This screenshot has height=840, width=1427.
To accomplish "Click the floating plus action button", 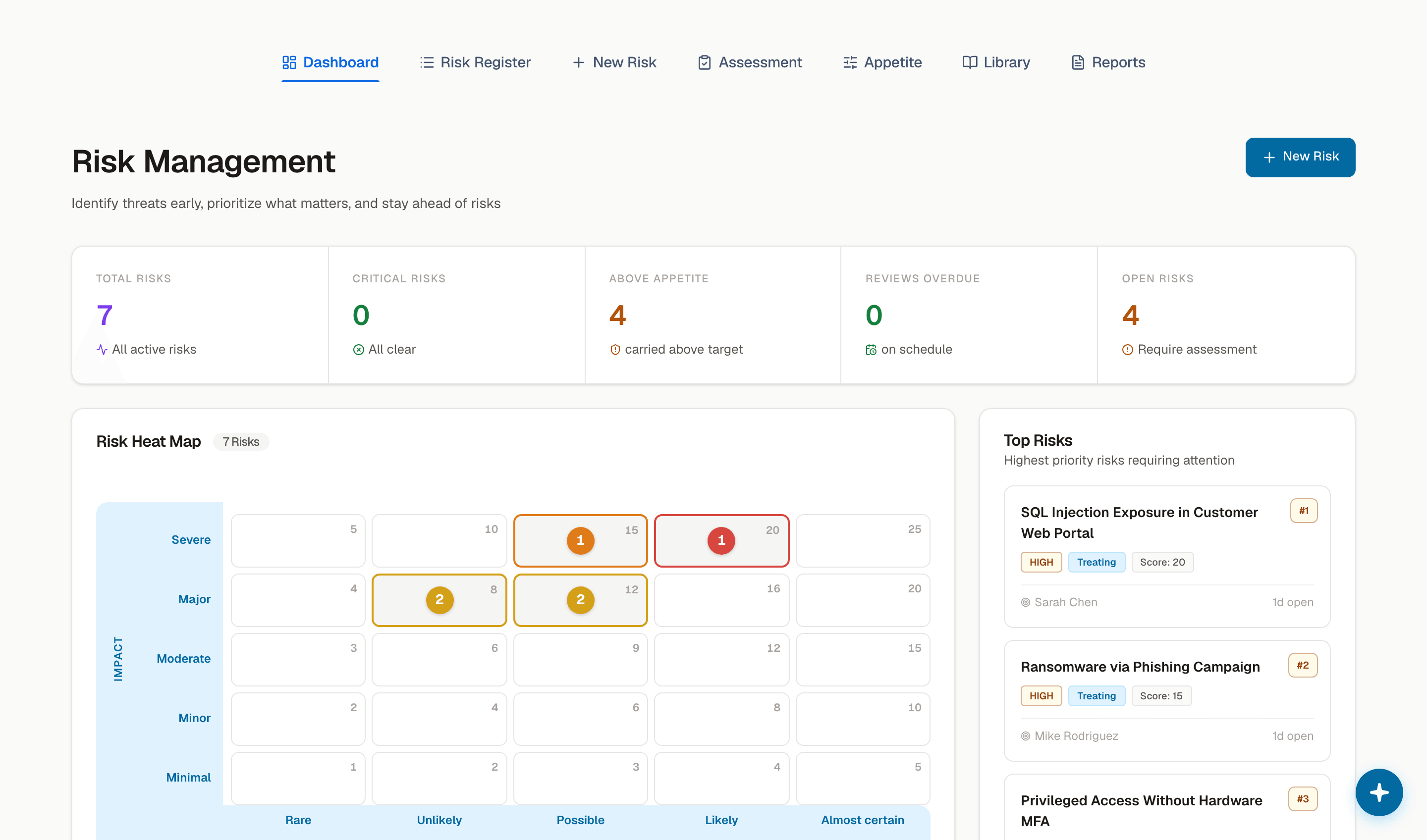I will coord(1379,792).
